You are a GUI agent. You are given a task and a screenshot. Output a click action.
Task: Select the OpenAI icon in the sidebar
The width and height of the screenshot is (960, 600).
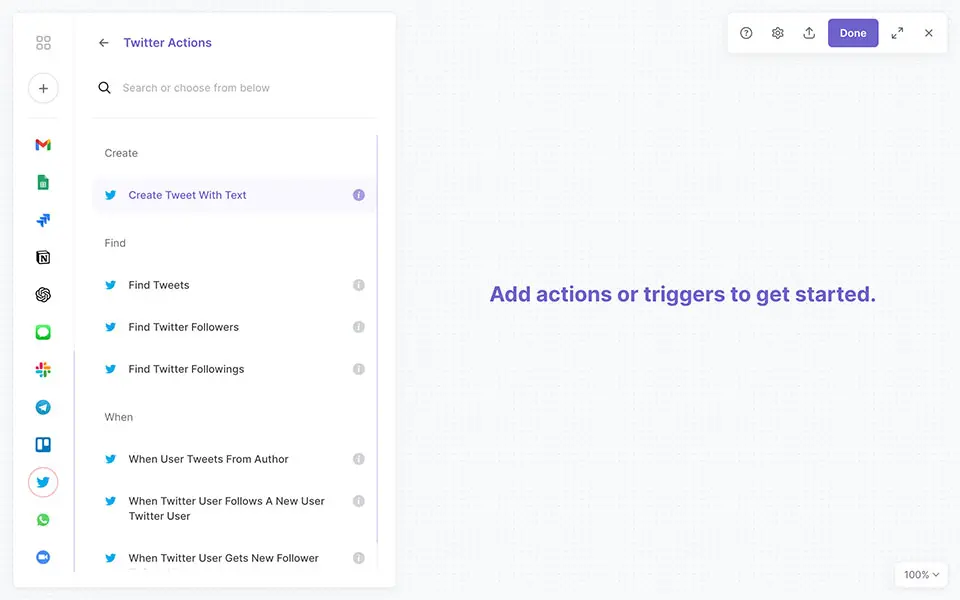43,294
